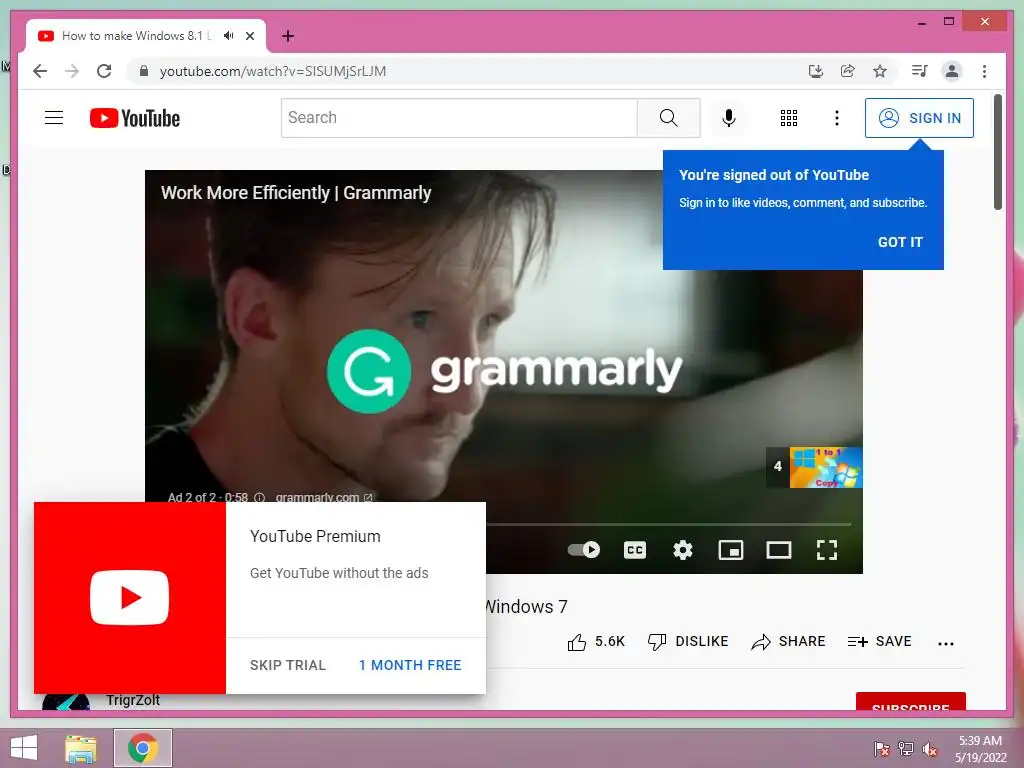Open the grammarly.com ad link
1024x768 pixels.
[323, 497]
